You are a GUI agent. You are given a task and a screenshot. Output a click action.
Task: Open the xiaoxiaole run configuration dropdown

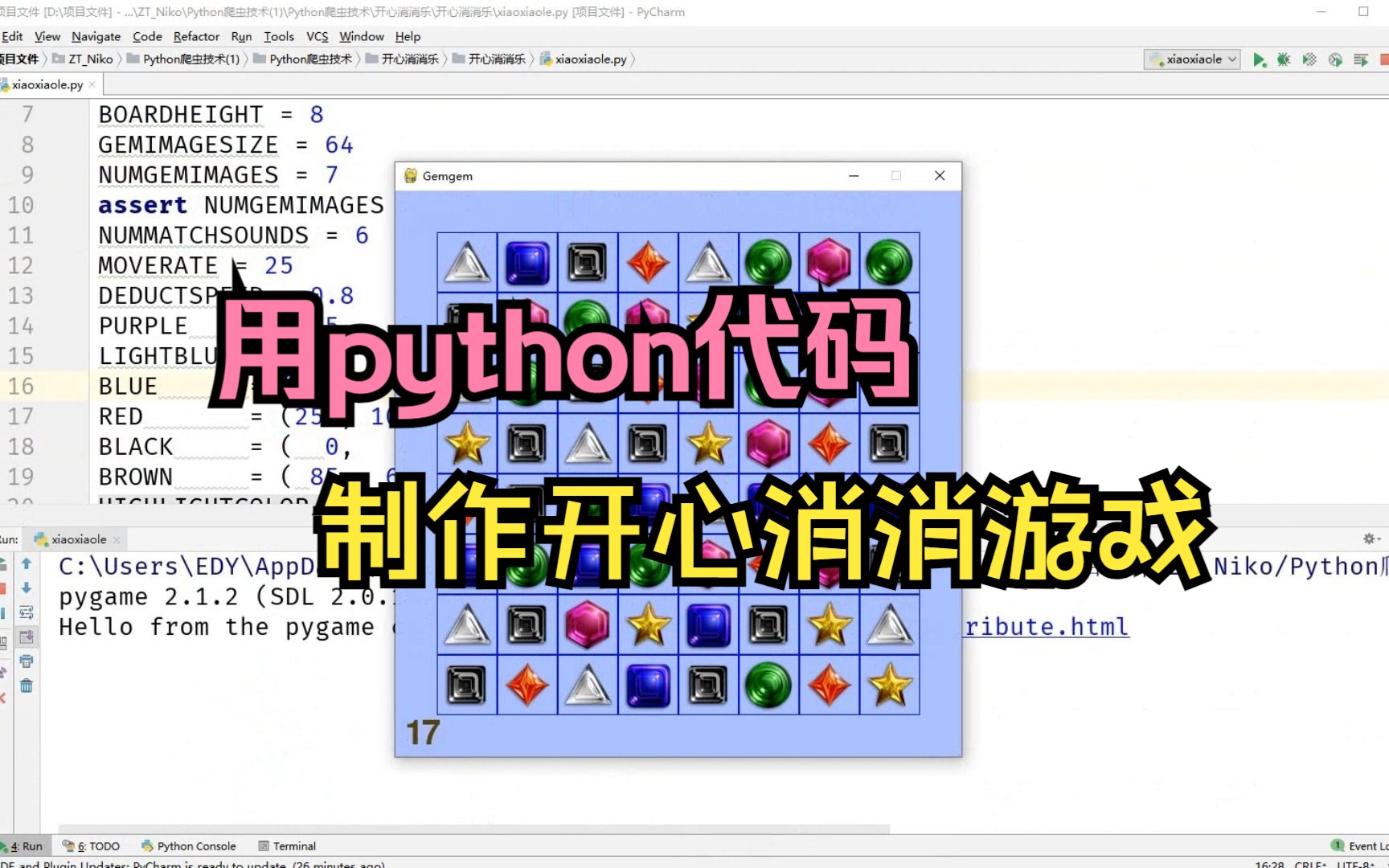click(x=1192, y=59)
